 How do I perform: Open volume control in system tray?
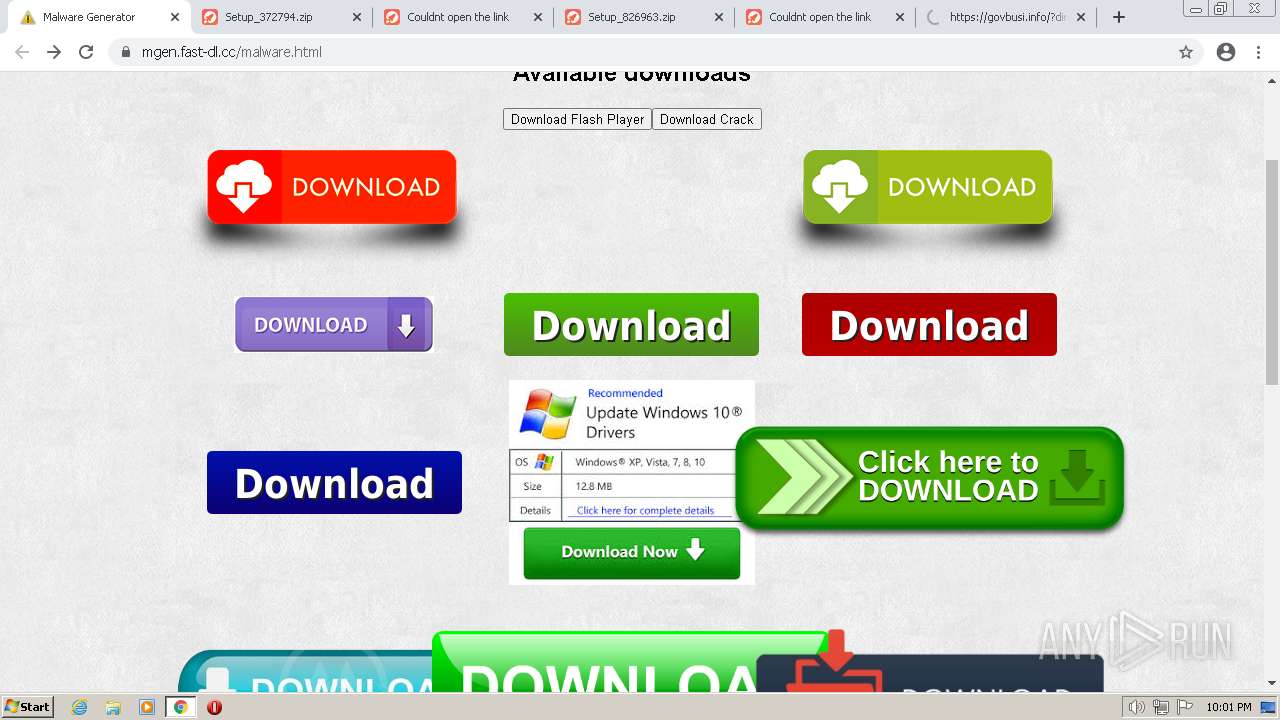click(1137, 707)
